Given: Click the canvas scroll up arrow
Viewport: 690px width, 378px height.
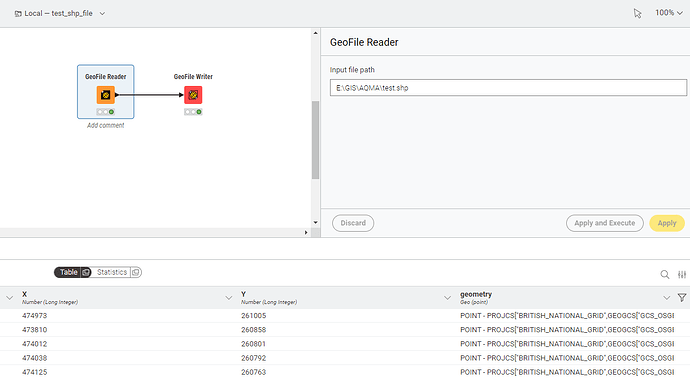Looking at the screenshot, I should (315, 33).
